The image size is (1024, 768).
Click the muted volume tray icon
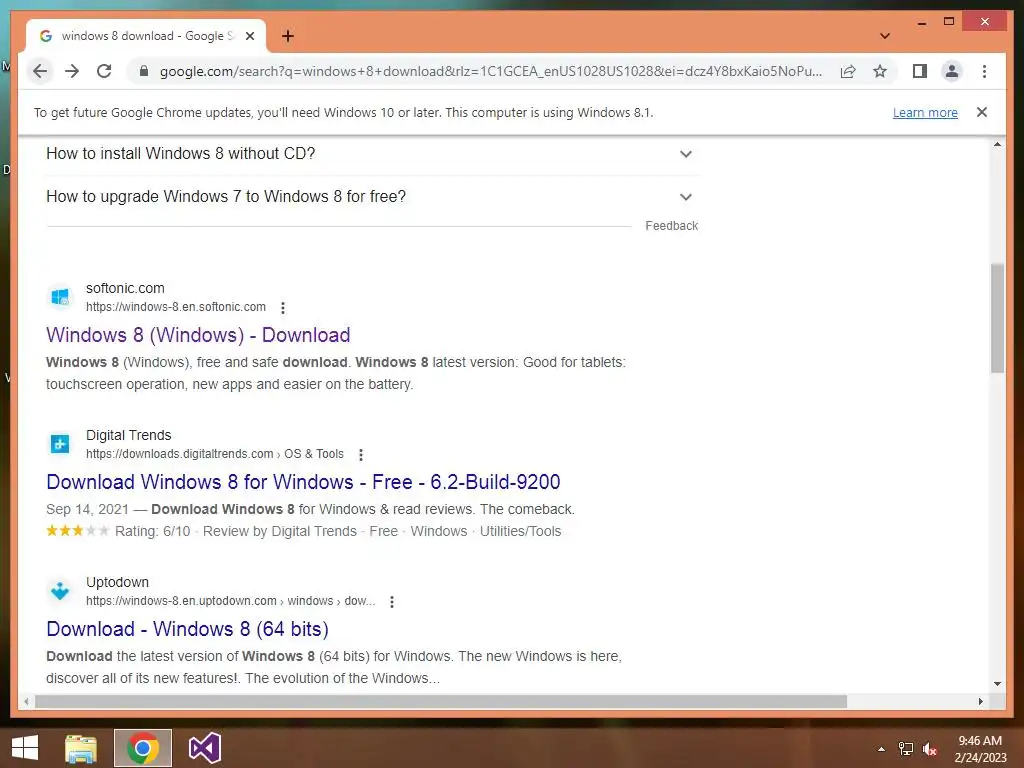(x=929, y=749)
